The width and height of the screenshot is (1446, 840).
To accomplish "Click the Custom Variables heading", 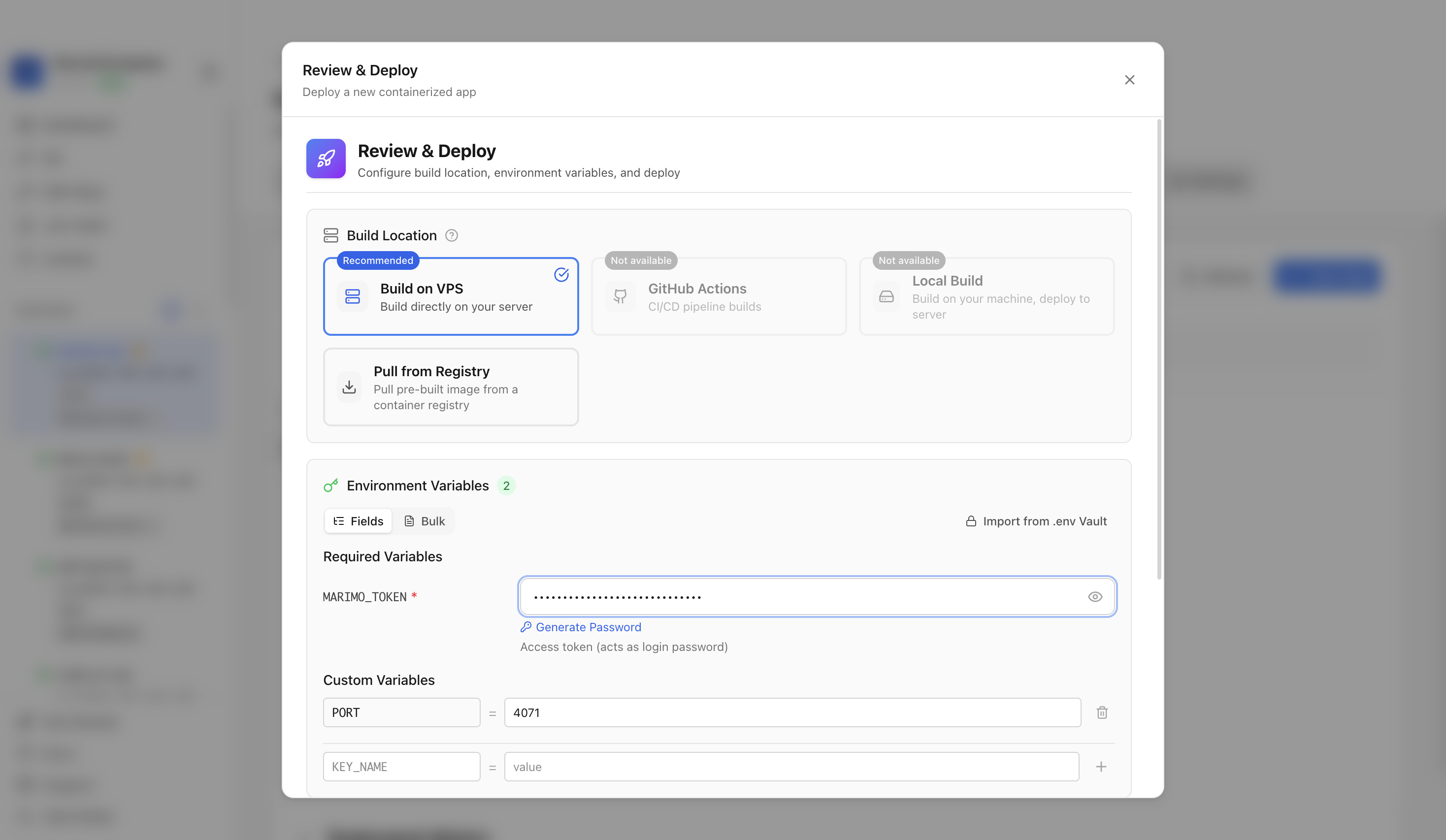I will (x=379, y=680).
